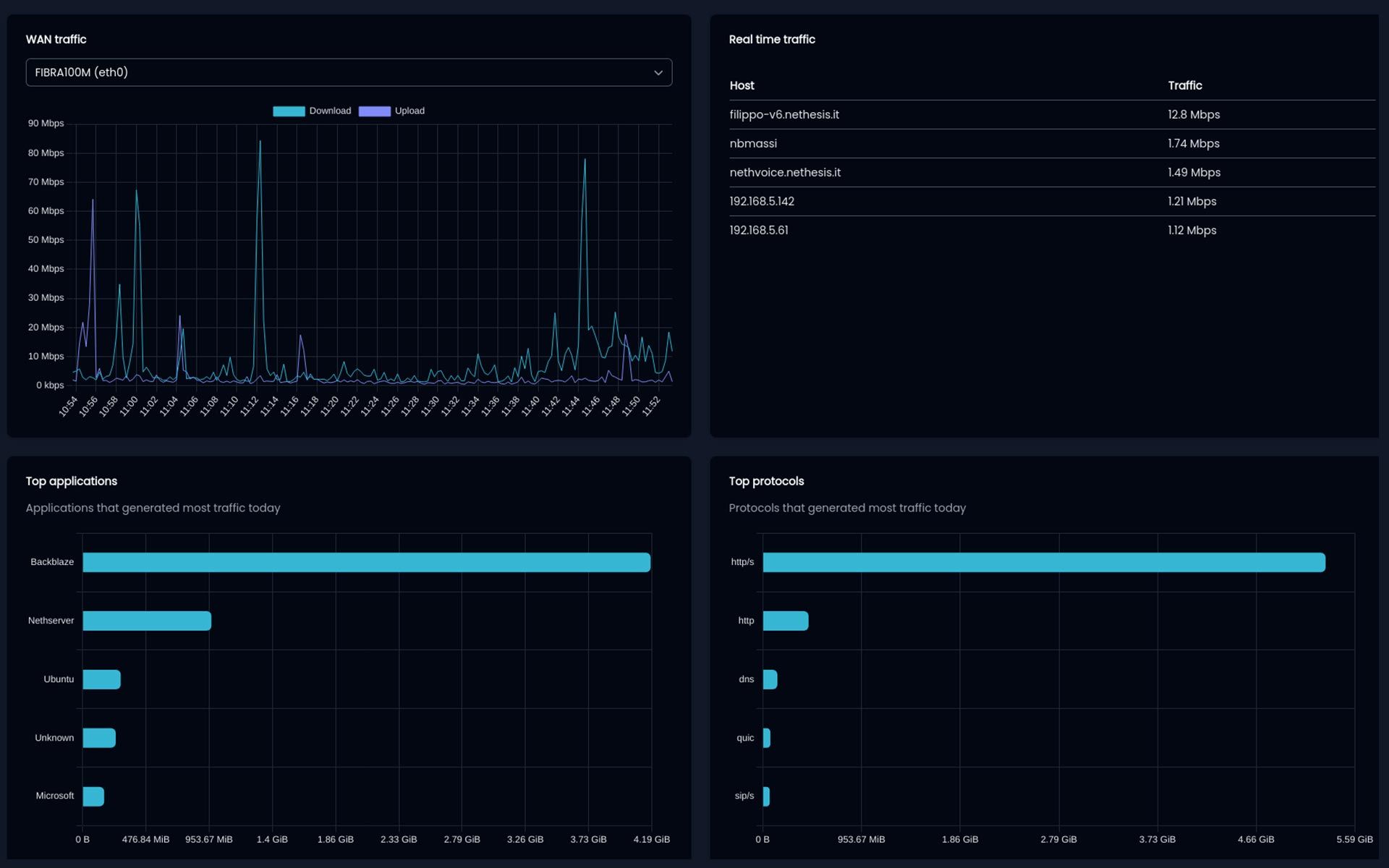1389x868 pixels.
Task: Click the Traffic column header
Action: [x=1184, y=85]
